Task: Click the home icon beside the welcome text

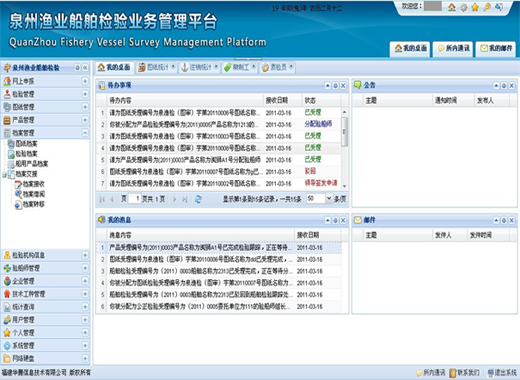Action: [452, 7]
